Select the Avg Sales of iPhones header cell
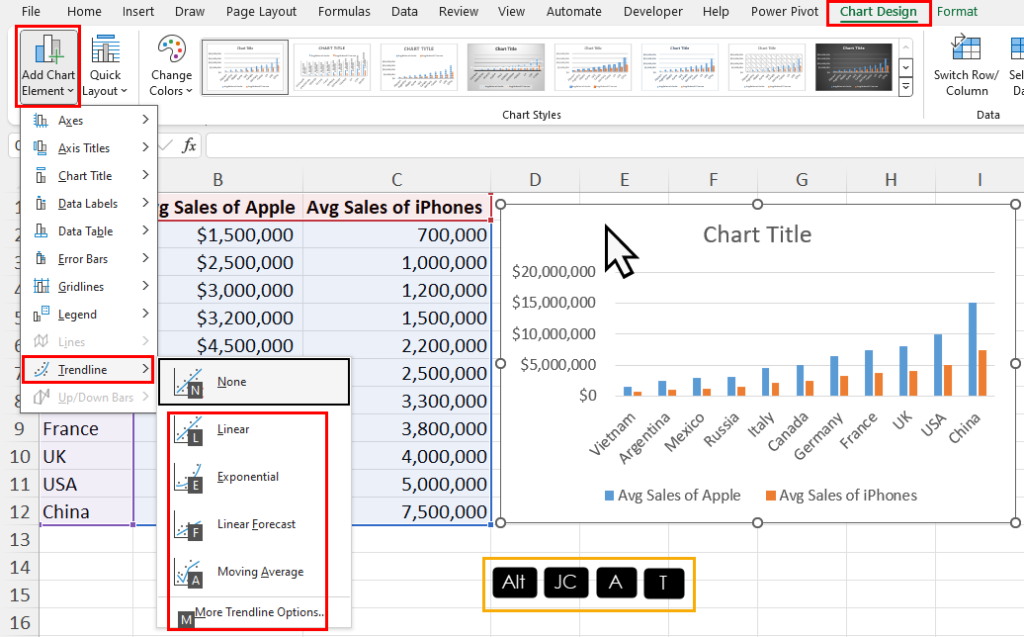 pos(396,207)
